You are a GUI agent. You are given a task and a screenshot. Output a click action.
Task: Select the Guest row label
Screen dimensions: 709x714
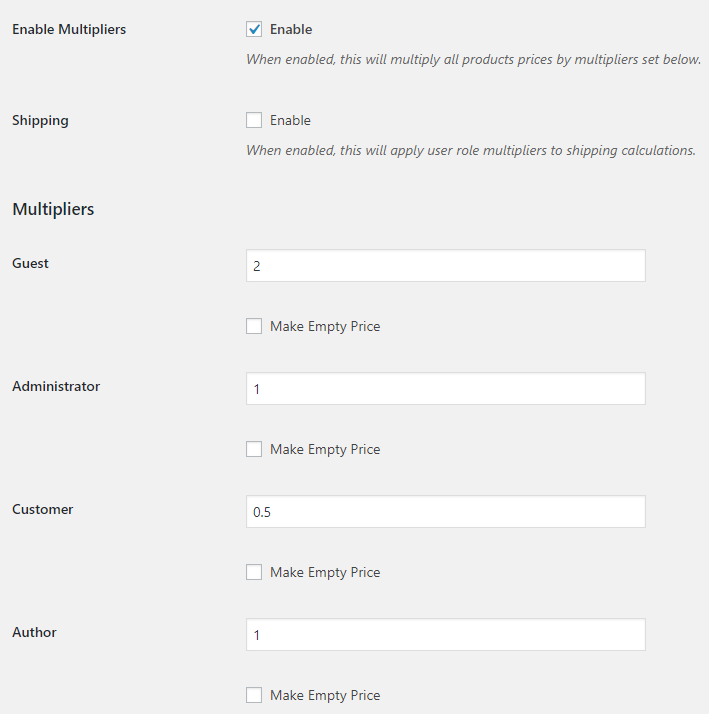pyautogui.click(x=30, y=263)
